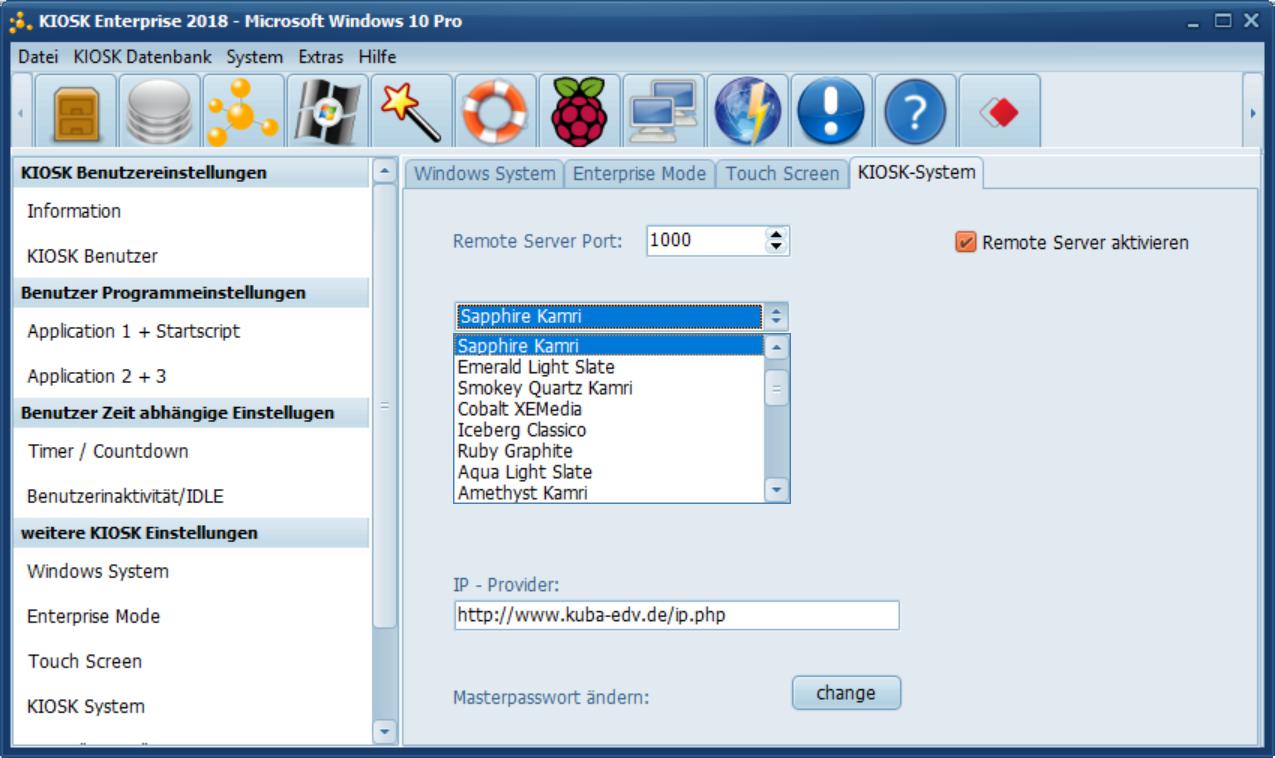Launch the magic wand wizard icon
The width and height of the screenshot is (1275, 758).
coord(412,113)
